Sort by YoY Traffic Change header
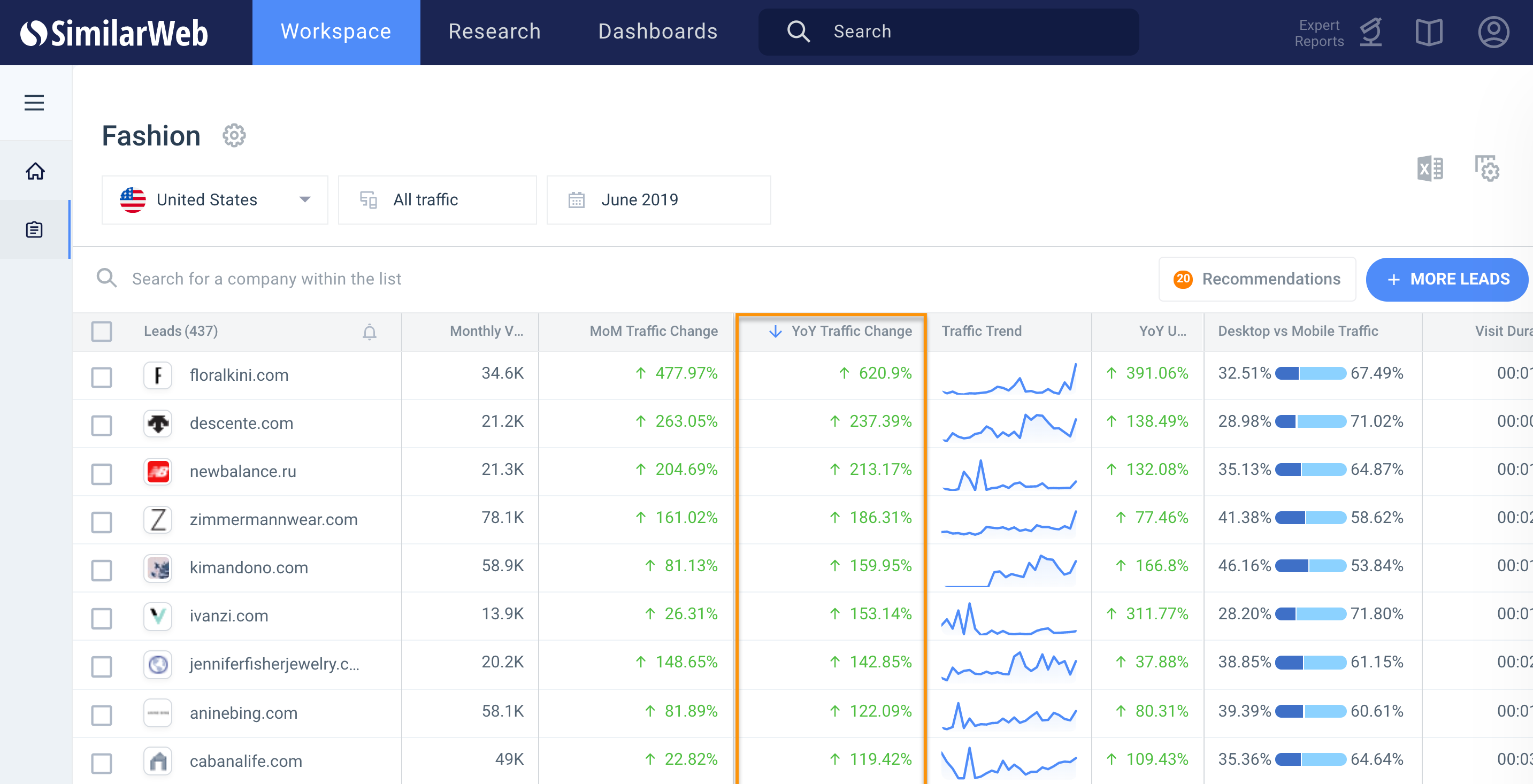The height and width of the screenshot is (784, 1533). click(851, 332)
